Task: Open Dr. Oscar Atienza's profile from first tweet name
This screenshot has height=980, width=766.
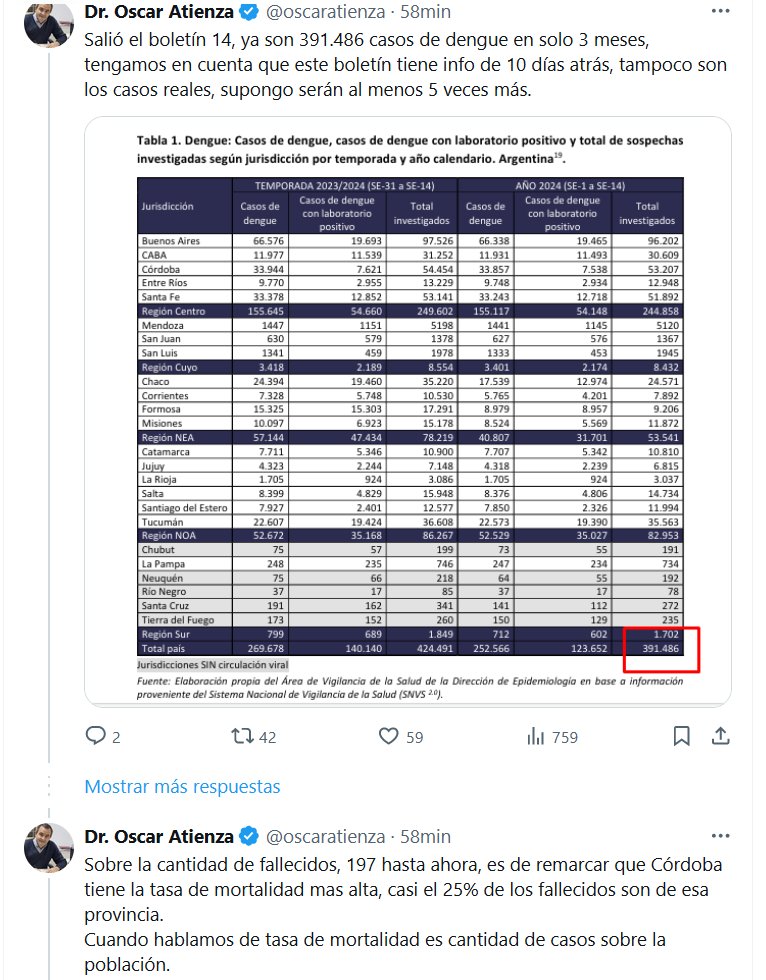Action: pos(160,13)
